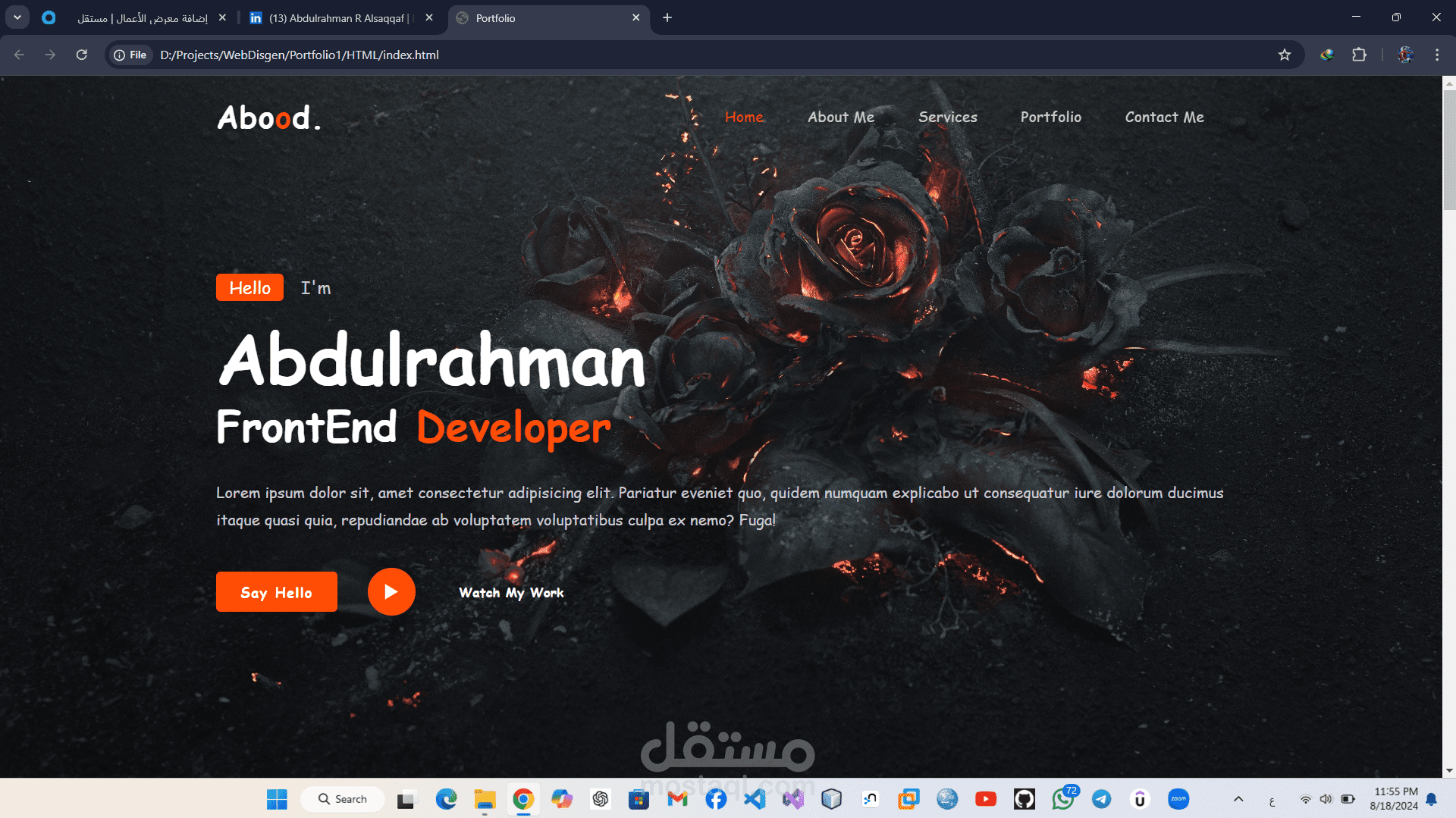Click the colorful extension icon in toolbar

tap(1327, 55)
